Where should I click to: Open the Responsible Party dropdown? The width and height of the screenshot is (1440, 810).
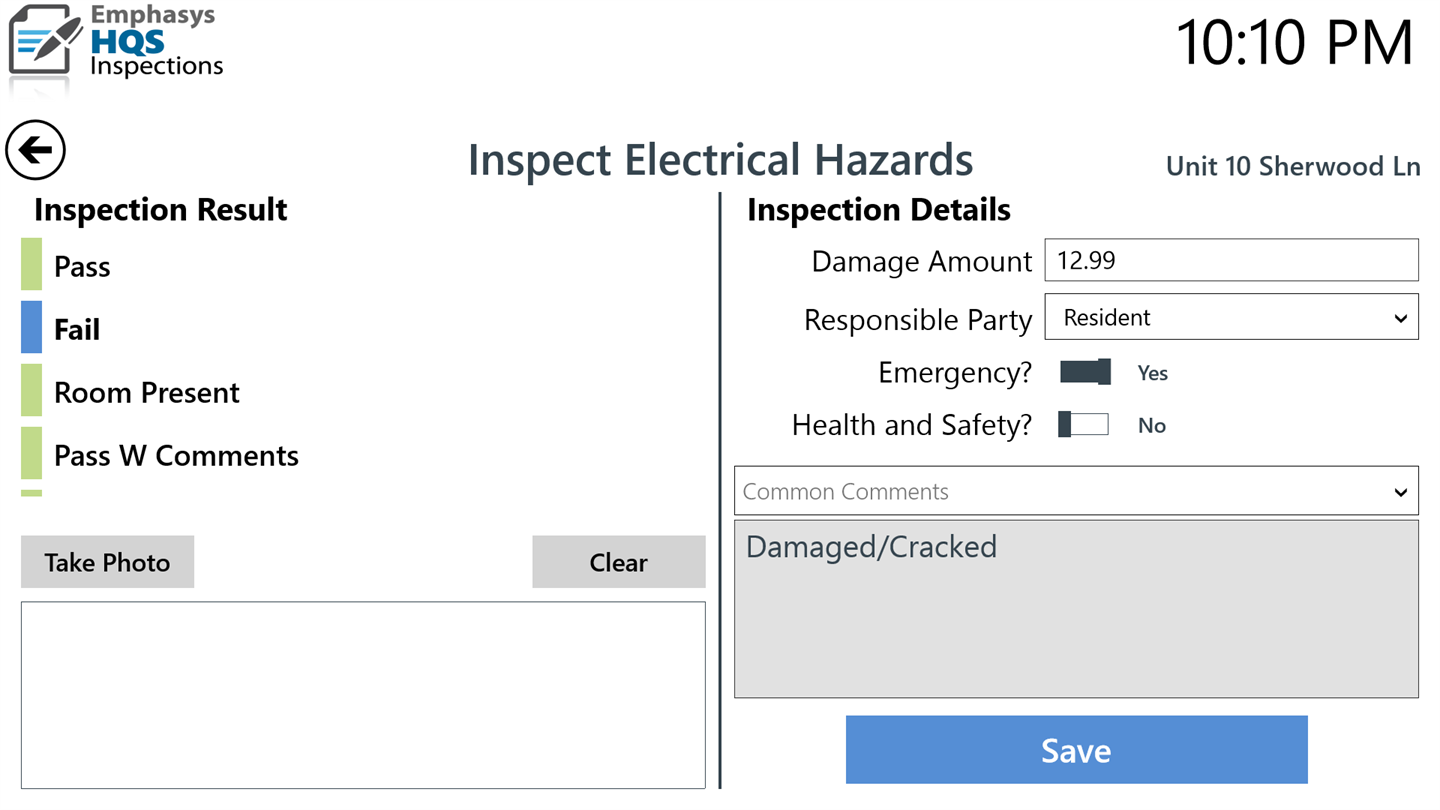[x=1231, y=317]
